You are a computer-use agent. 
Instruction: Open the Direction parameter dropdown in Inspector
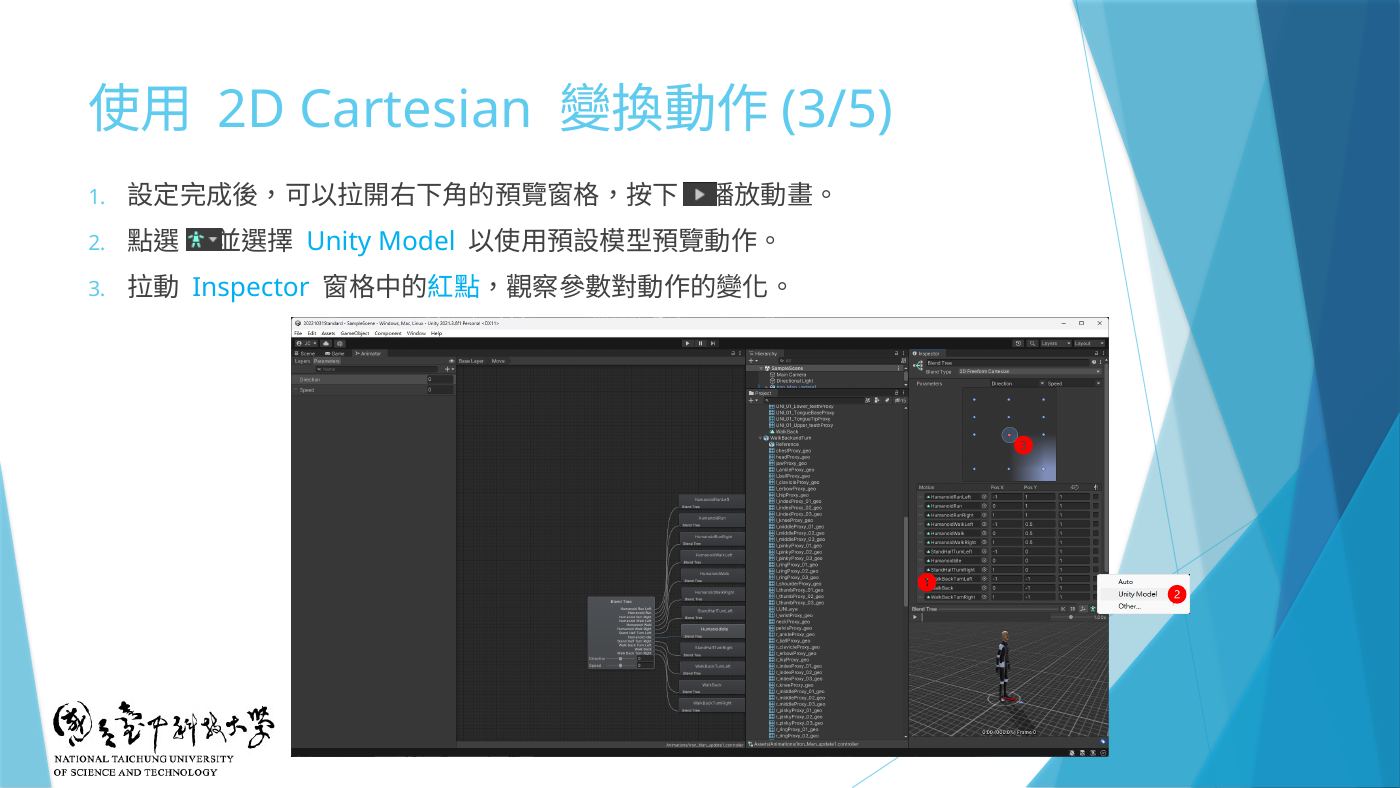pyautogui.click(x=1017, y=383)
